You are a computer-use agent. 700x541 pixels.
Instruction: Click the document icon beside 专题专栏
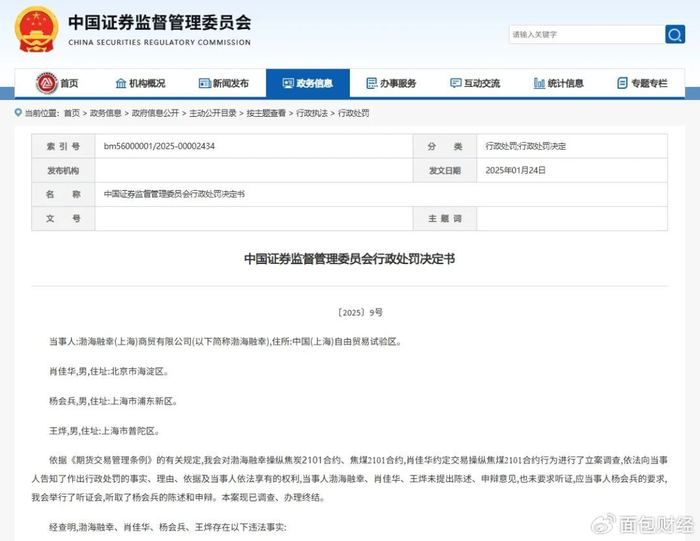click(x=622, y=83)
